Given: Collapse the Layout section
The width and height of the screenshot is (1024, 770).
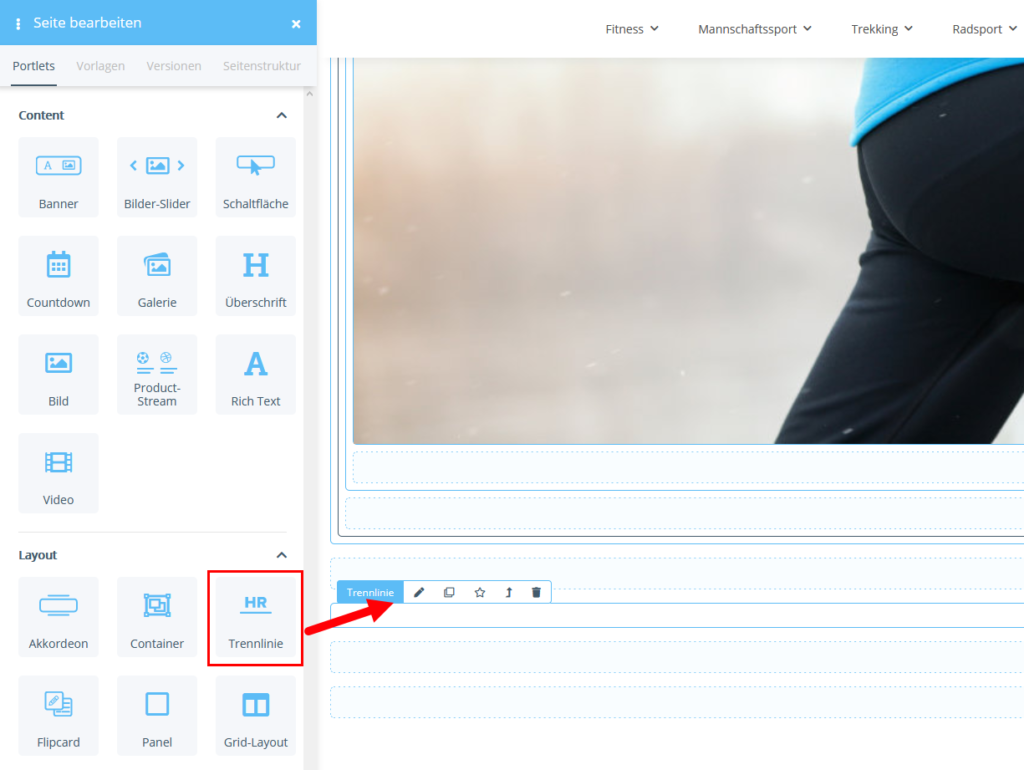Looking at the screenshot, I should (281, 556).
